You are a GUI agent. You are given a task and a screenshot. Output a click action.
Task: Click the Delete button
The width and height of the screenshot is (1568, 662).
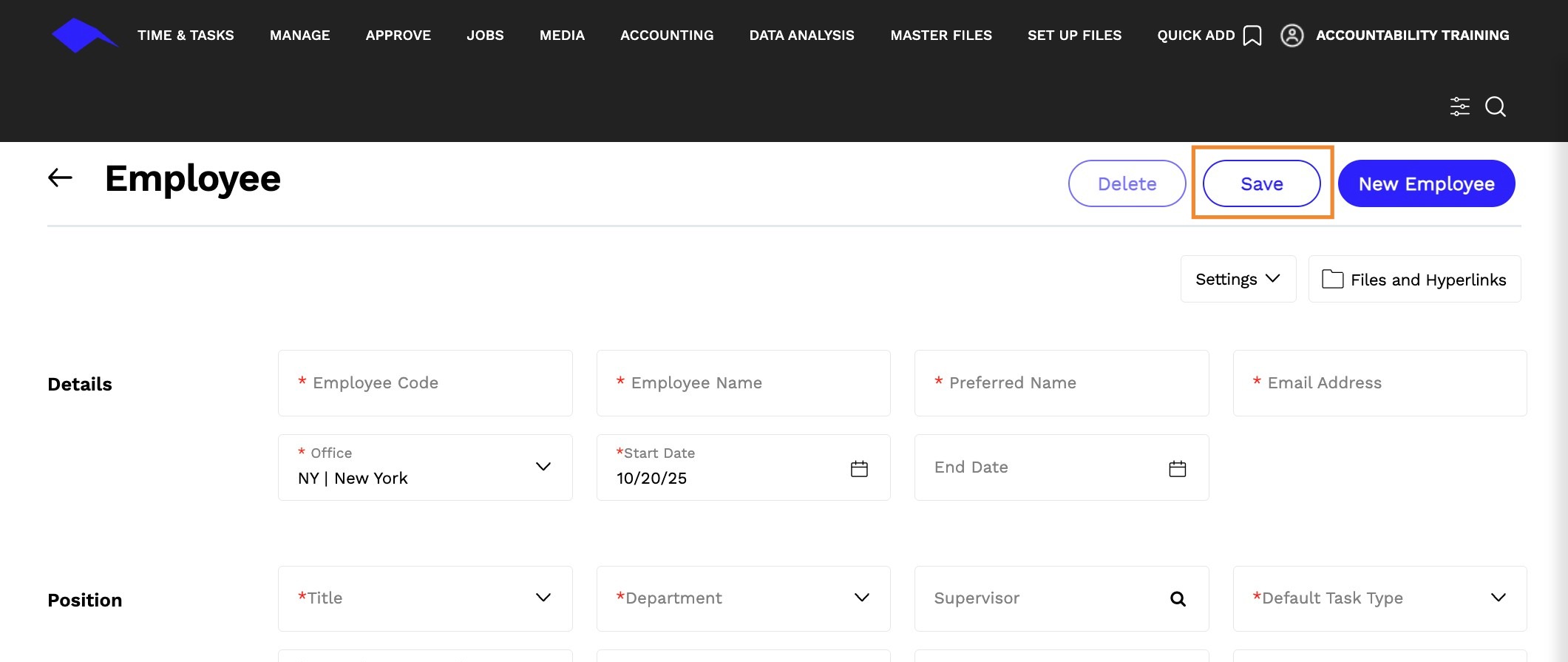[1127, 183]
